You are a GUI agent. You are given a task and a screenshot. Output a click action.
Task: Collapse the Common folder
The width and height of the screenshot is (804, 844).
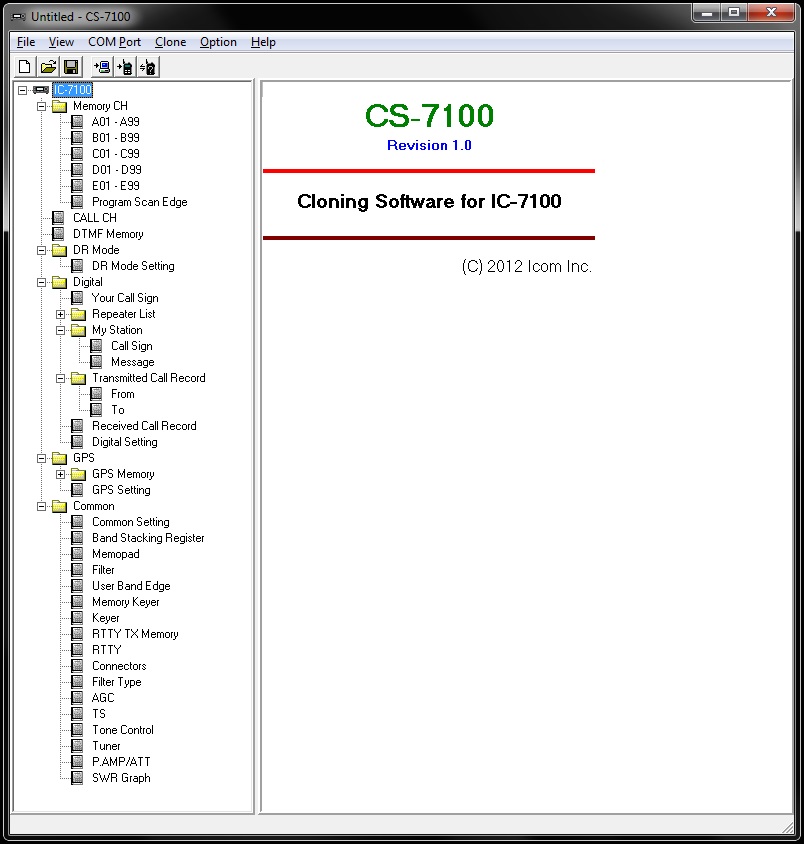click(x=41, y=507)
